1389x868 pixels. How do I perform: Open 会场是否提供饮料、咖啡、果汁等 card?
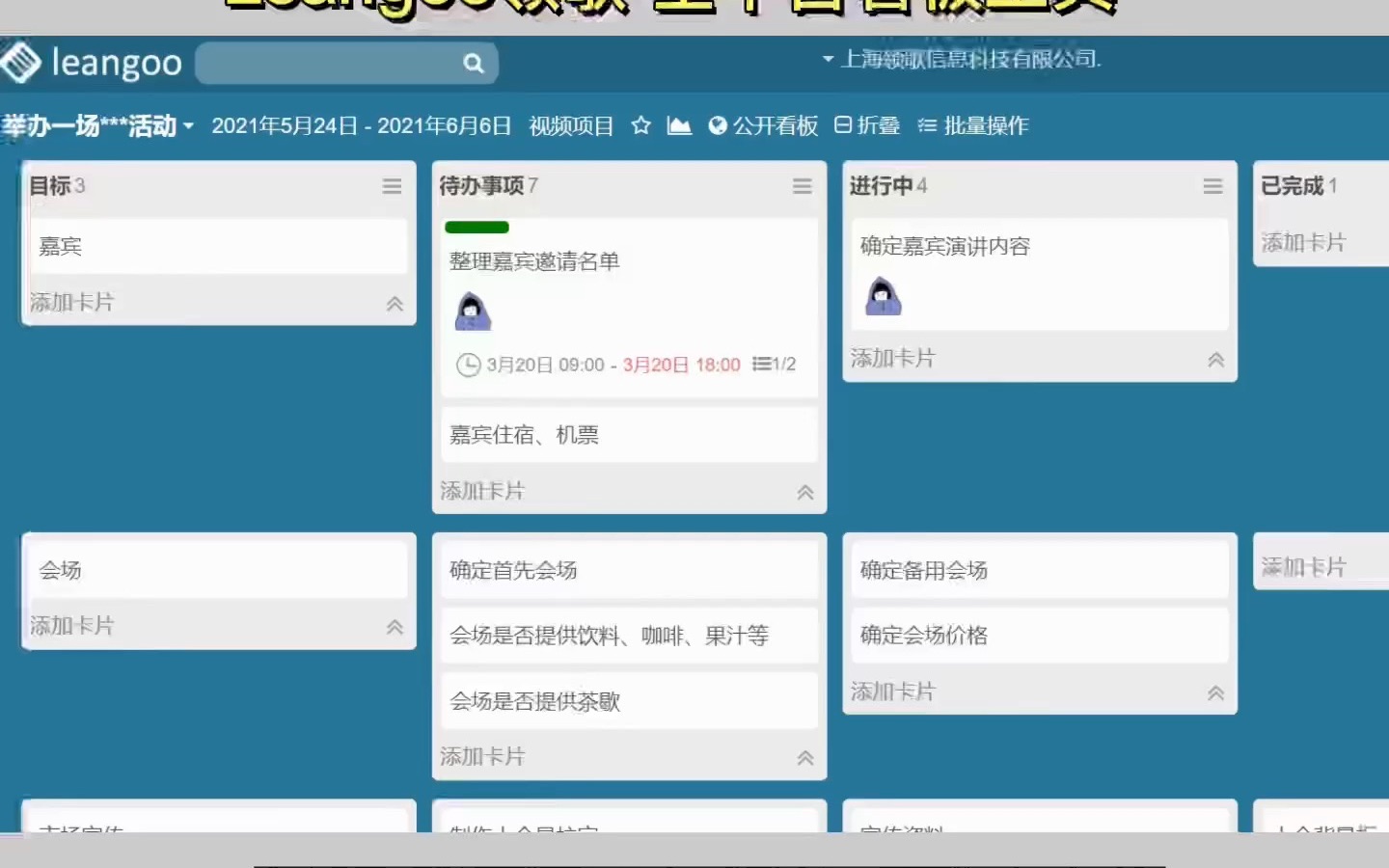pos(629,636)
